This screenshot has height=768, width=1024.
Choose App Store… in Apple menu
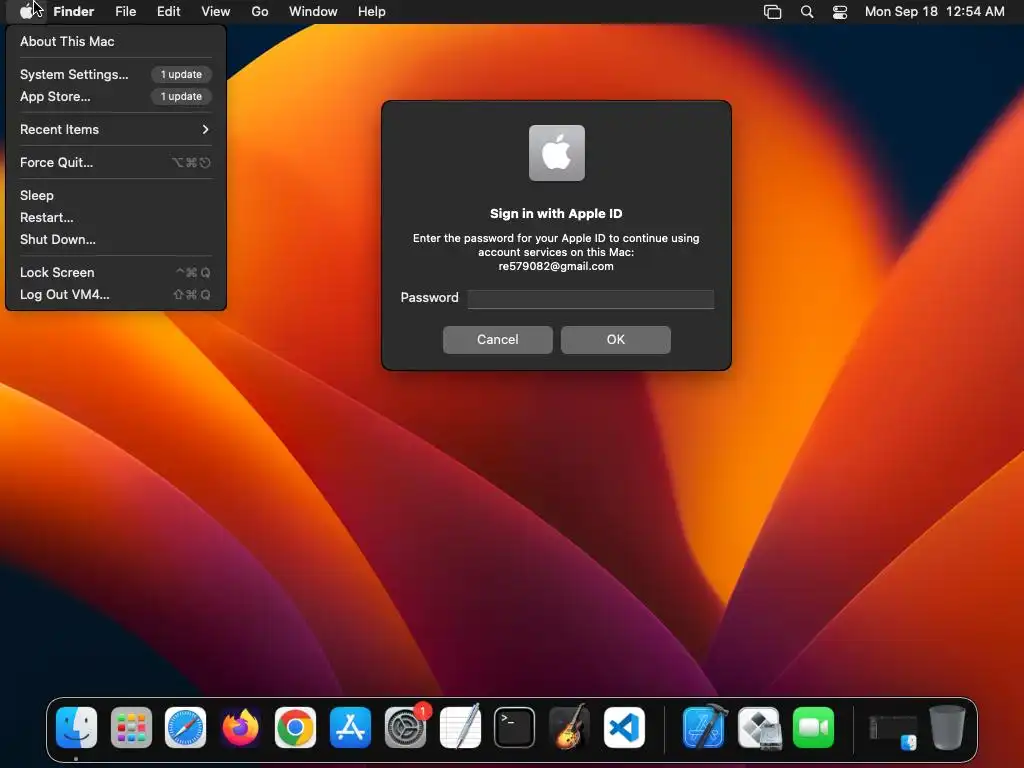pyautogui.click(x=116, y=97)
